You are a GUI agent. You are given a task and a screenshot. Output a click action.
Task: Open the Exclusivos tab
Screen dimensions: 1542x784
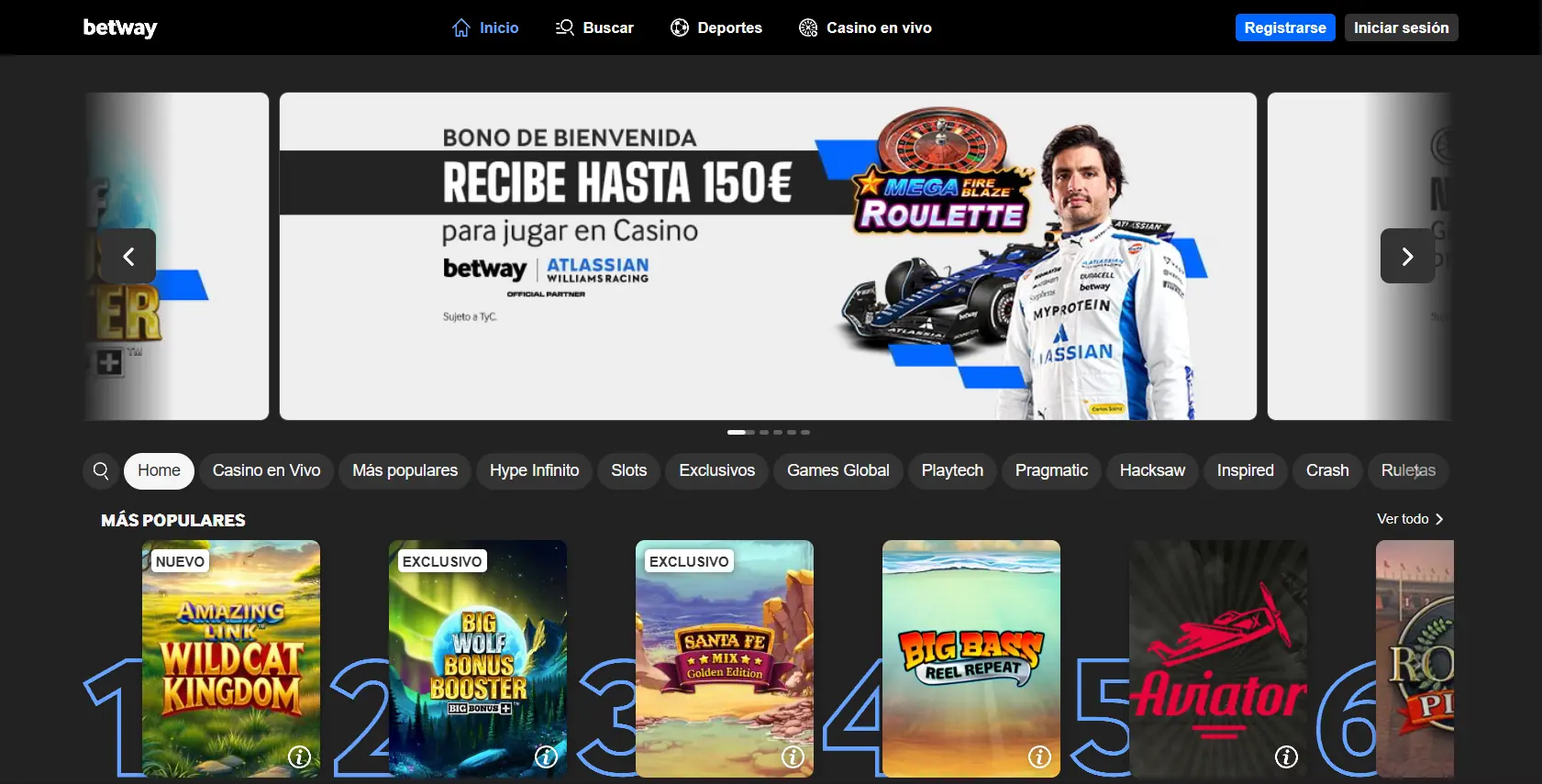(x=717, y=470)
